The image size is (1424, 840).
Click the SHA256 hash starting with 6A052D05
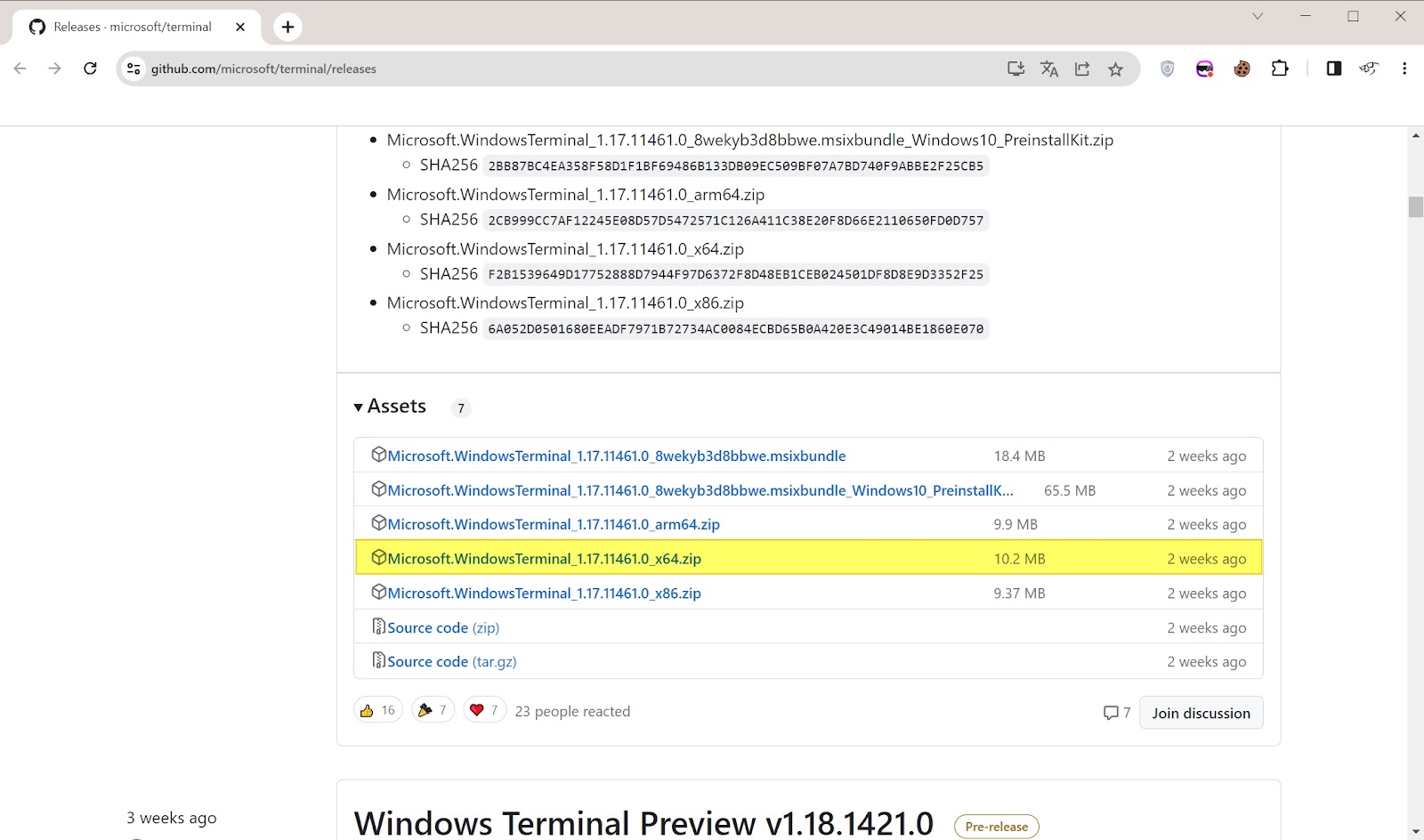736,328
